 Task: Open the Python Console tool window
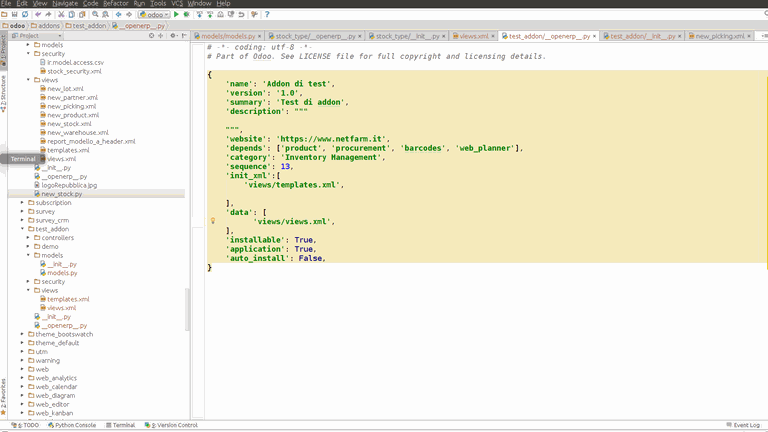[72, 425]
